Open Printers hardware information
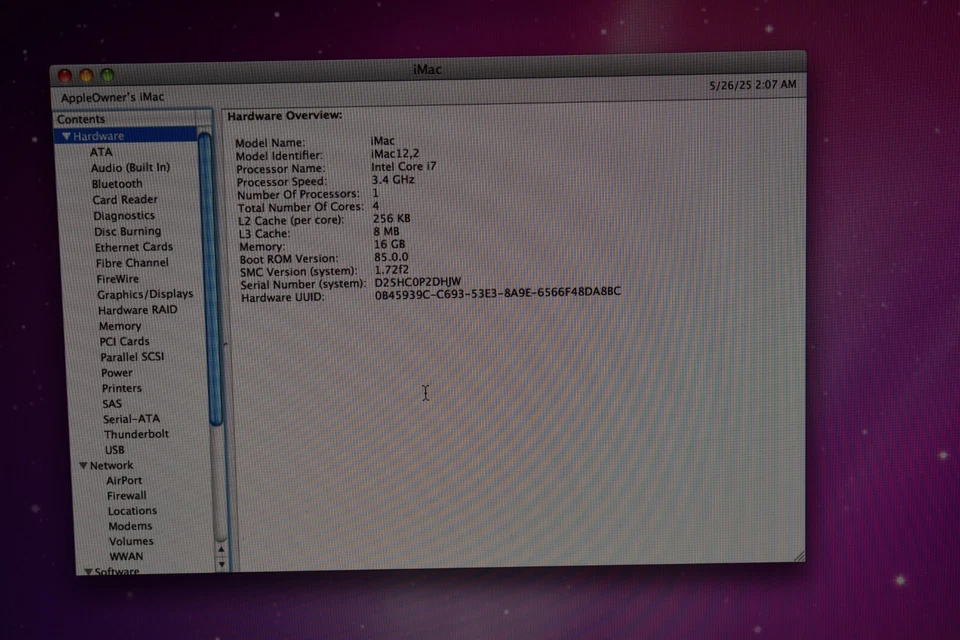Image resolution: width=960 pixels, height=640 pixels. tap(121, 387)
